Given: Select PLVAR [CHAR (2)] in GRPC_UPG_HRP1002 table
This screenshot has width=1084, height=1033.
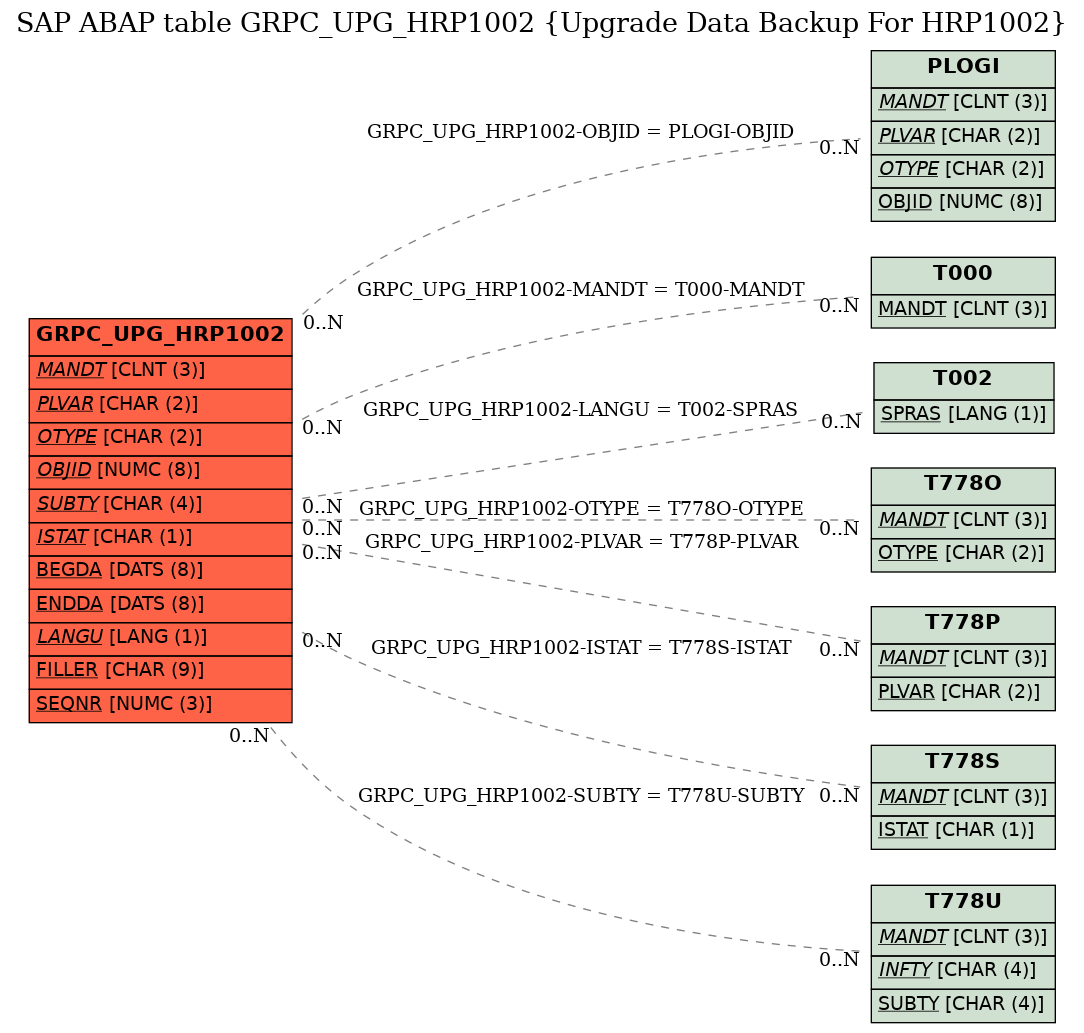Looking at the screenshot, I should [160, 406].
